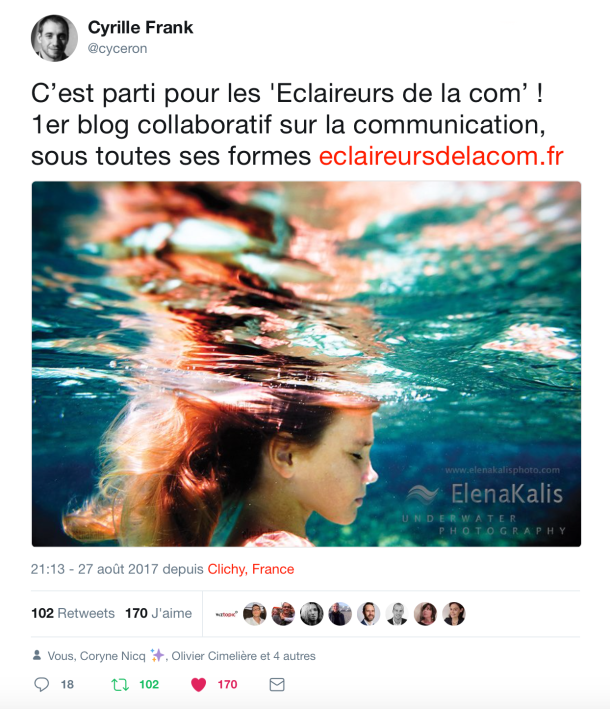Click Olivier Cimelière et 4 autres text
The width and height of the screenshot is (610, 709).
tap(243, 656)
